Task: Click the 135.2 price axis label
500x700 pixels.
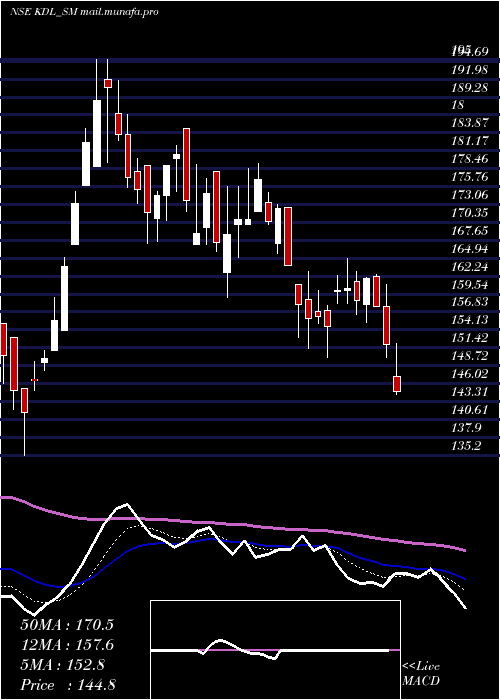Action: click(x=467, y=446)
